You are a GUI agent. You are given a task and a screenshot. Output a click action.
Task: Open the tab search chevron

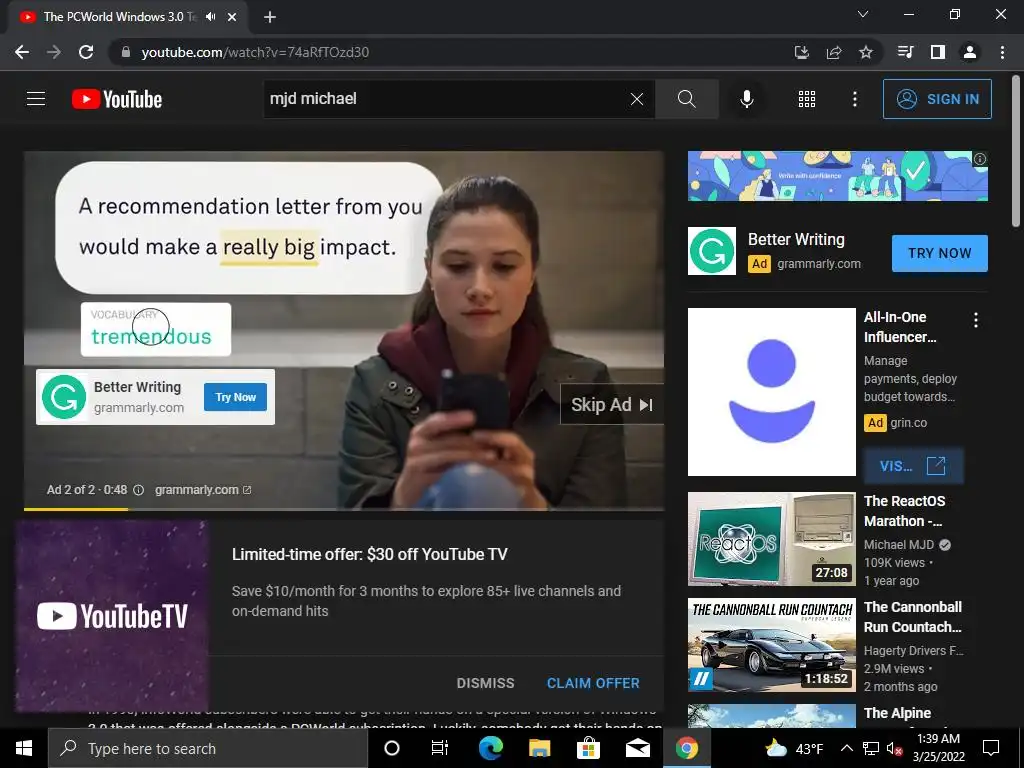(x=863, y=14)
